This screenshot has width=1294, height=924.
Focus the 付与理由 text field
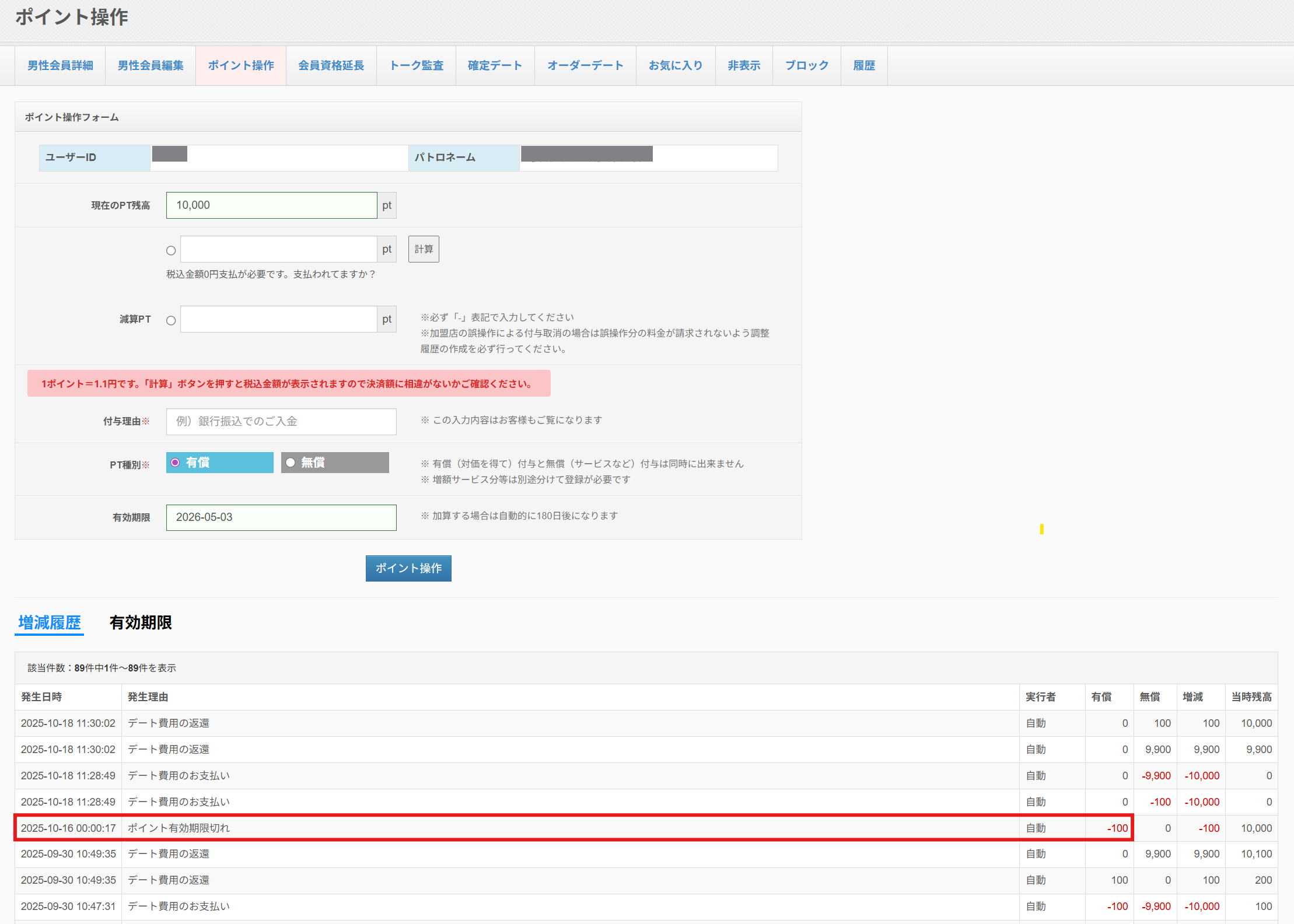[x=281, y=421]
